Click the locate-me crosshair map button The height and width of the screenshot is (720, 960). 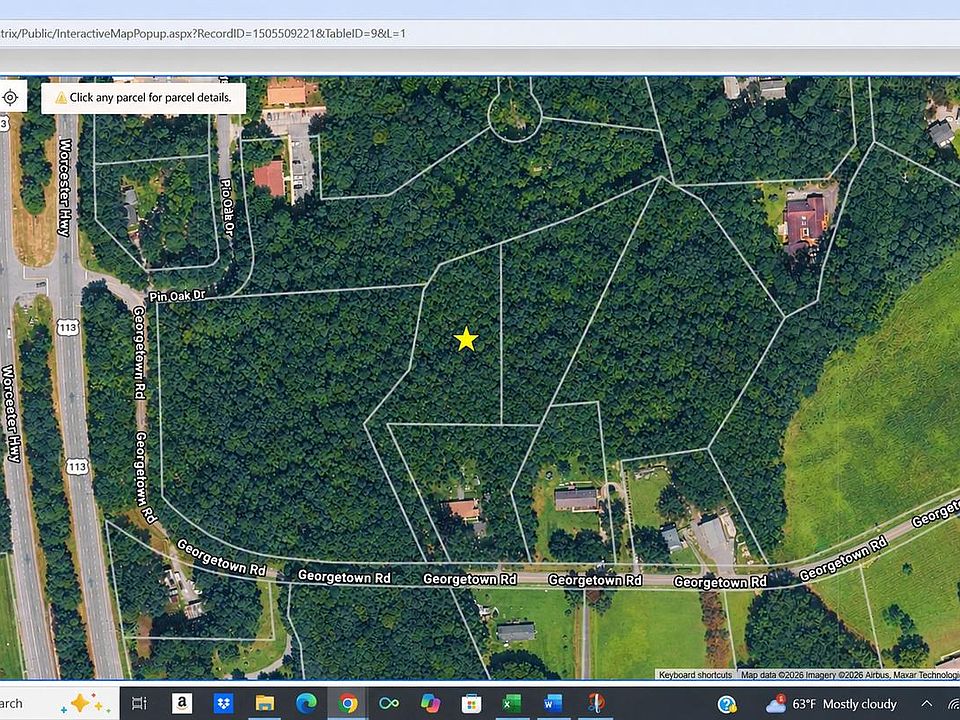coord(10,97)
